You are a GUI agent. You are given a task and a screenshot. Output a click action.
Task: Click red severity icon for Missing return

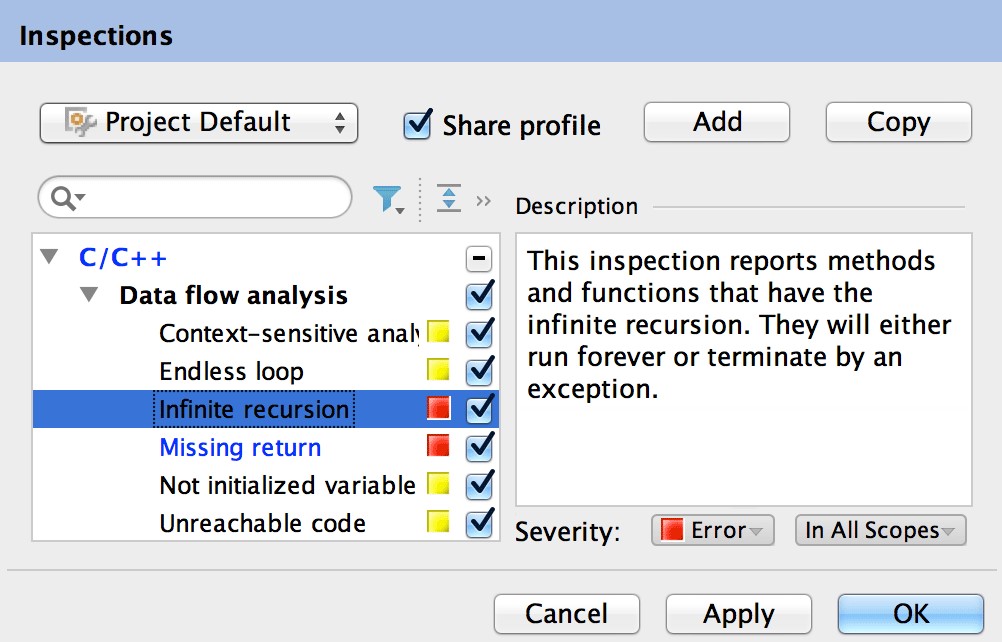pos(438,446)
